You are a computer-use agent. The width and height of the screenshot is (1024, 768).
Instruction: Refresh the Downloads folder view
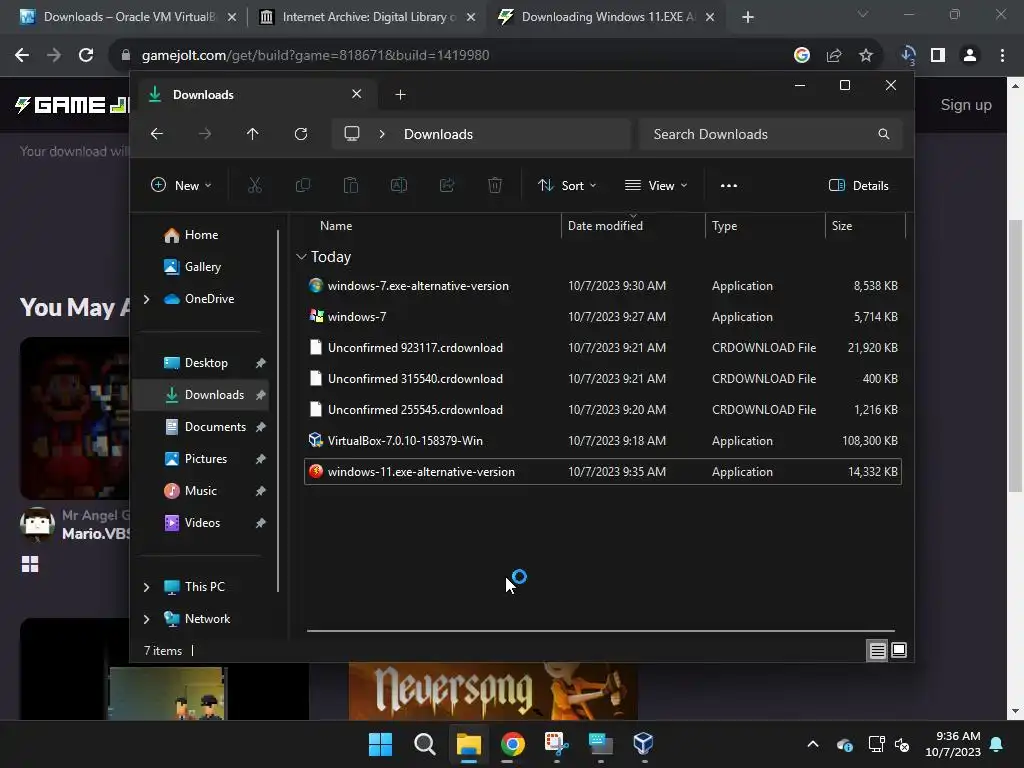click(x=301, y=134)
